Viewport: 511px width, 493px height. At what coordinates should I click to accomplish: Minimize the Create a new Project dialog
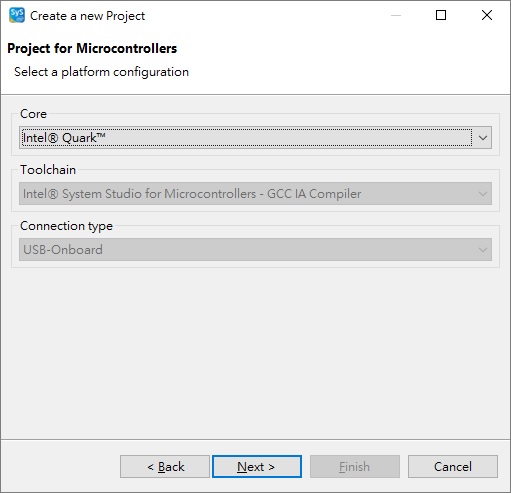(x=396, y=15)
